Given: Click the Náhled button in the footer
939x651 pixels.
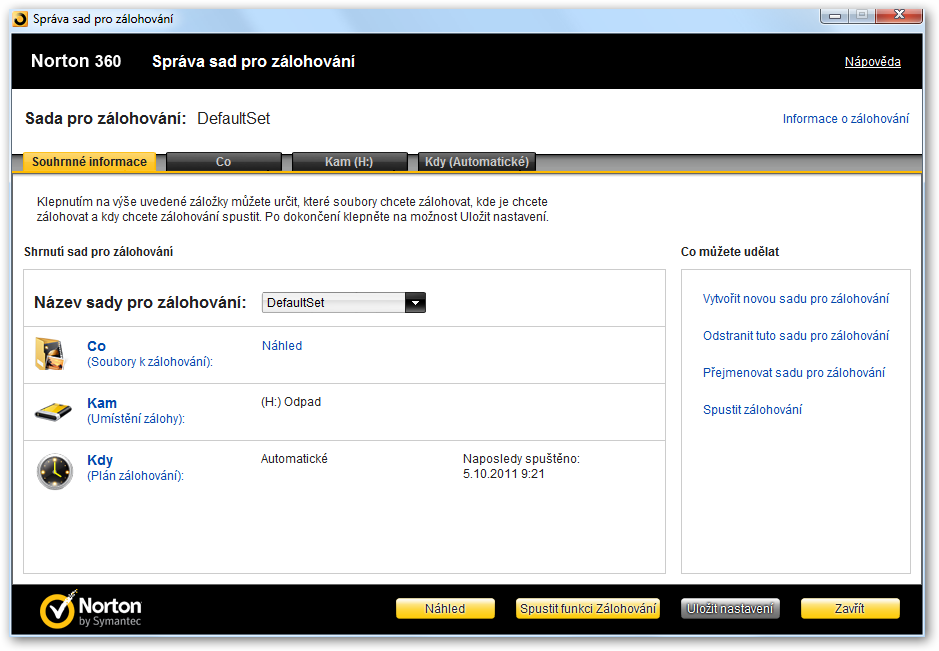Looking at the screenshot, I should pyautogui.click(x=445, y=608).
